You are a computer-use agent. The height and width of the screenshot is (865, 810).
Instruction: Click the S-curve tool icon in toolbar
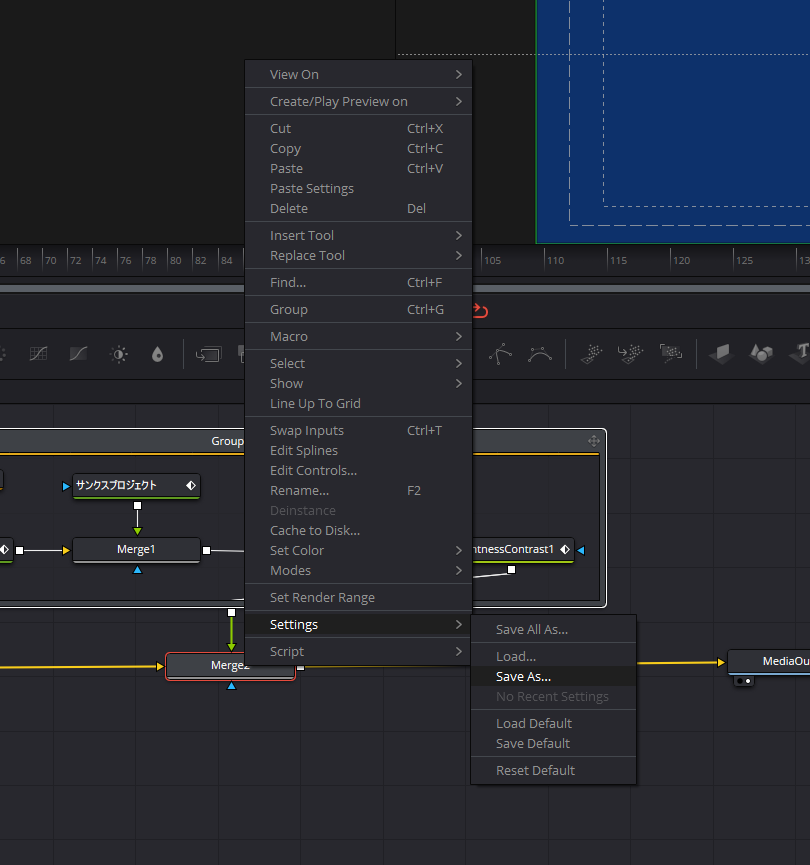pyautogui.click(x=78, y=354)
